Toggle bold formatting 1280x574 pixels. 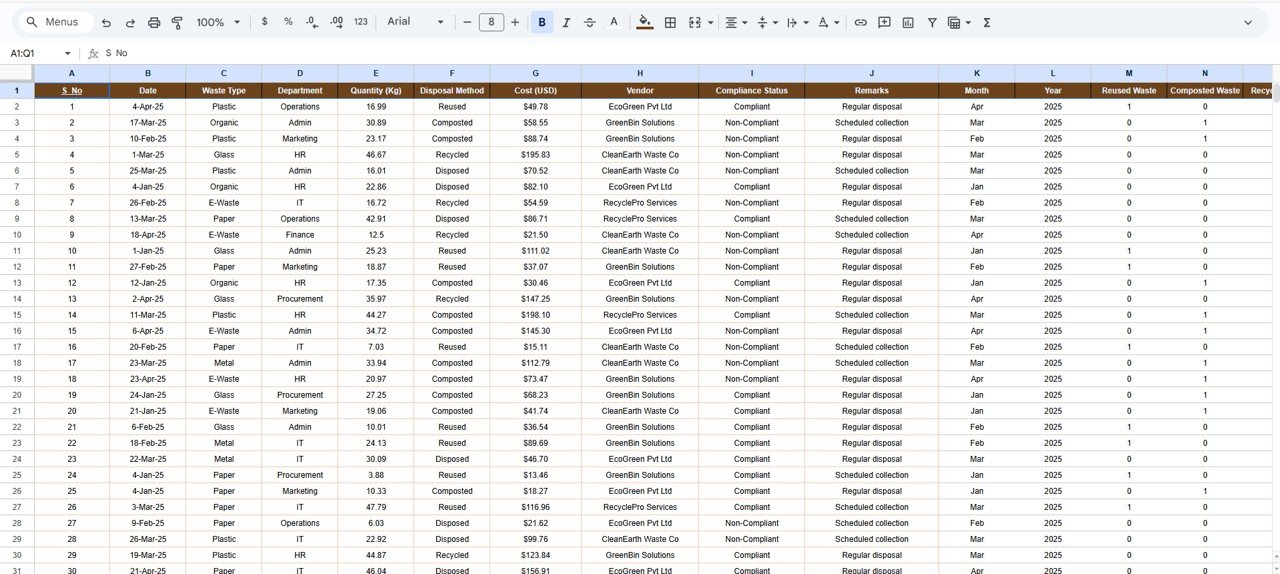pos(542,22)
